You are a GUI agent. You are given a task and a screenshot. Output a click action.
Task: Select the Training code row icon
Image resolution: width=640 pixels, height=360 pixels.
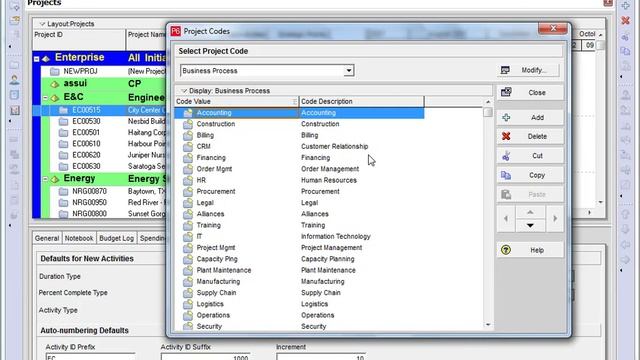pyautogui.click(x=188, y=225)
